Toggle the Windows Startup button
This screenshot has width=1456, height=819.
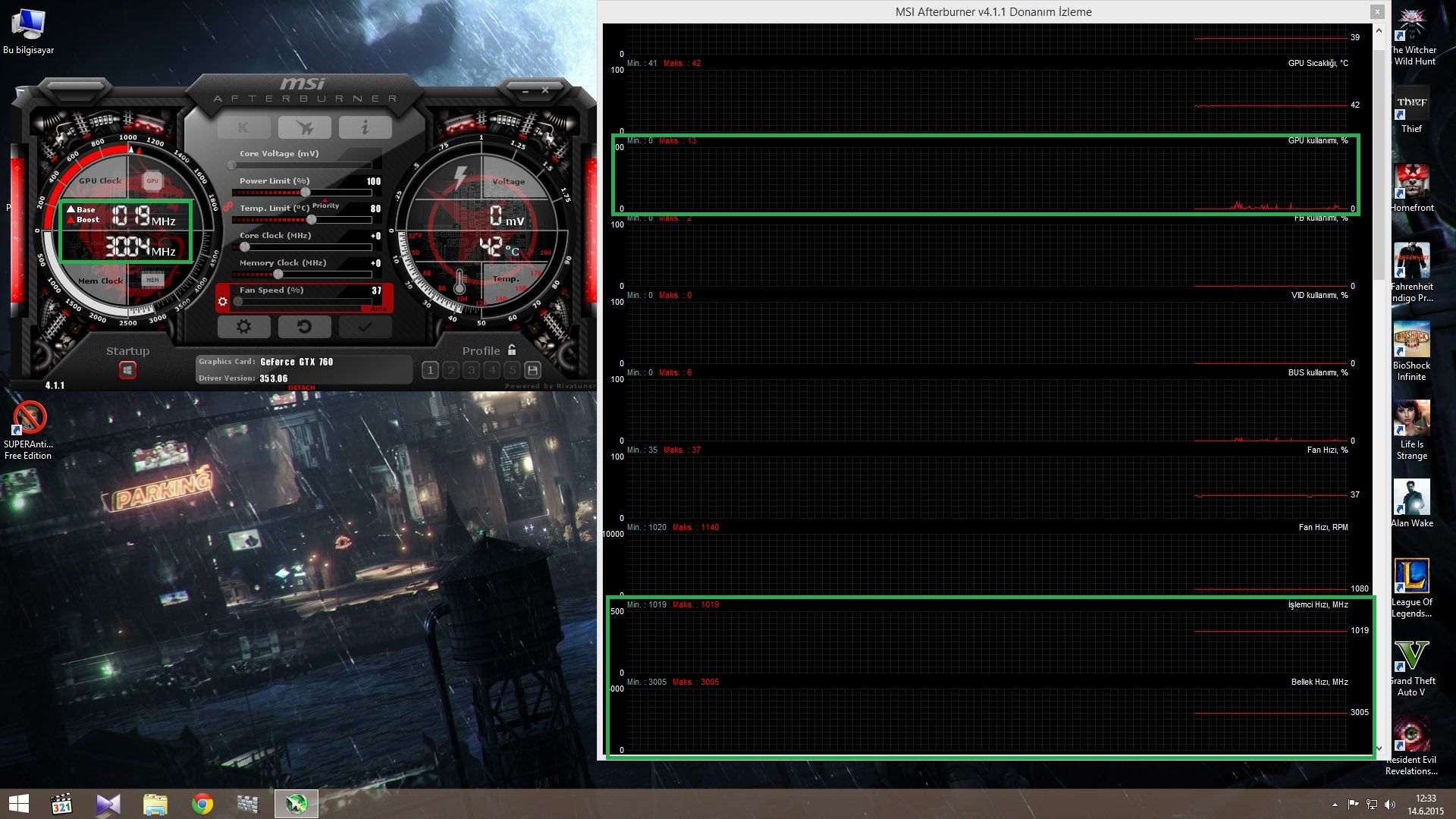(x=127, y=370)
